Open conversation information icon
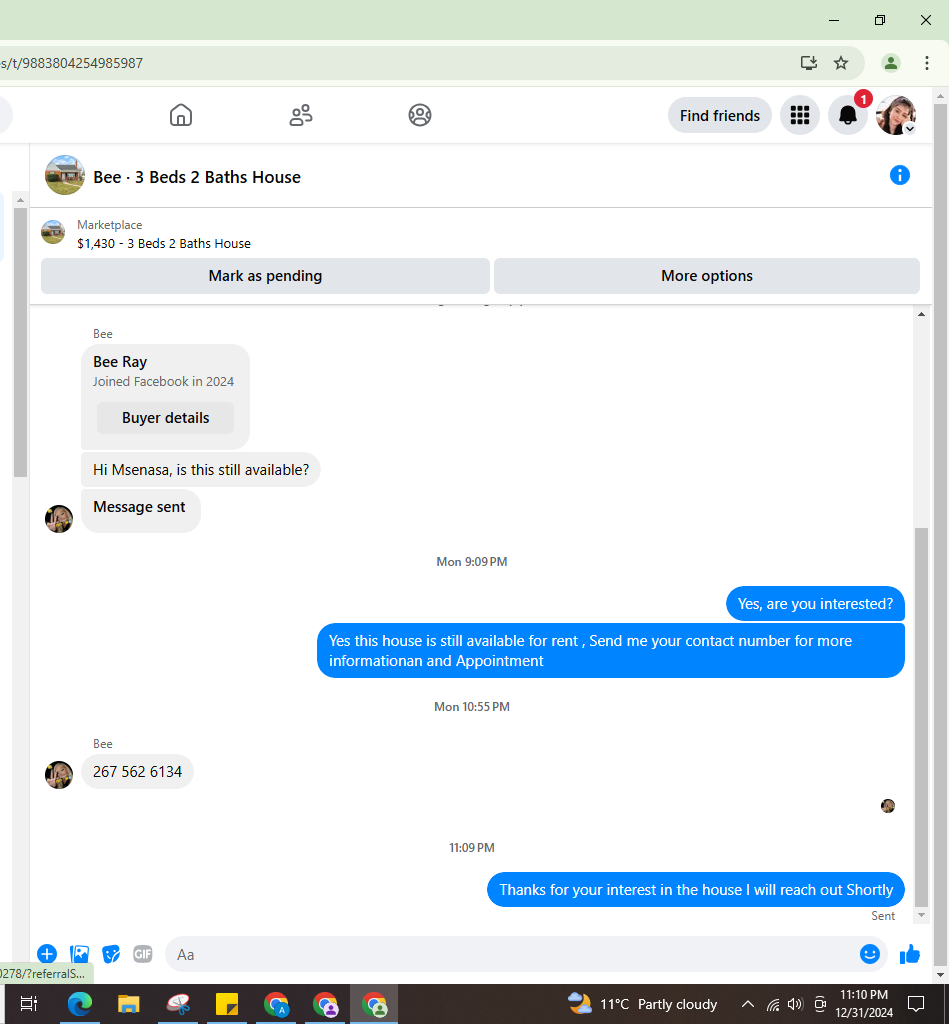 pyautogui.click(x=899, y=176)
